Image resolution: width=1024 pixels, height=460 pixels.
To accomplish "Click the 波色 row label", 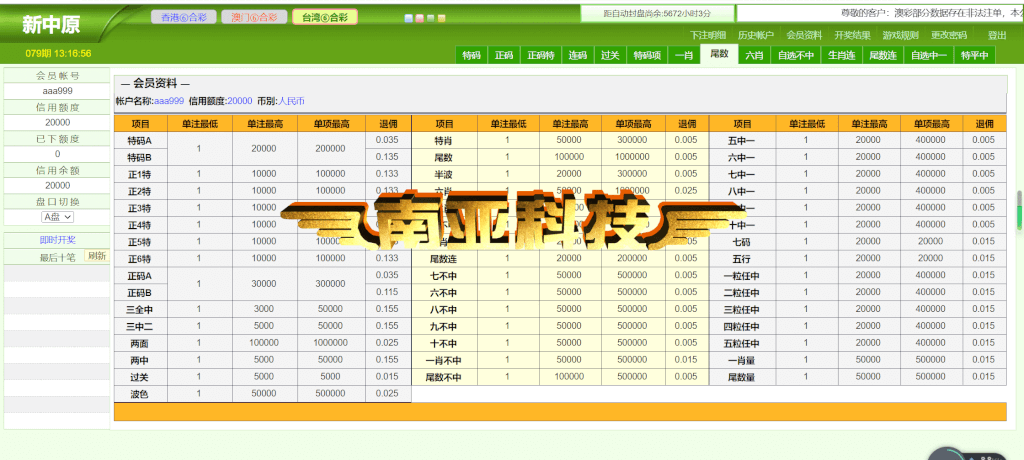I will click(140, 394).
